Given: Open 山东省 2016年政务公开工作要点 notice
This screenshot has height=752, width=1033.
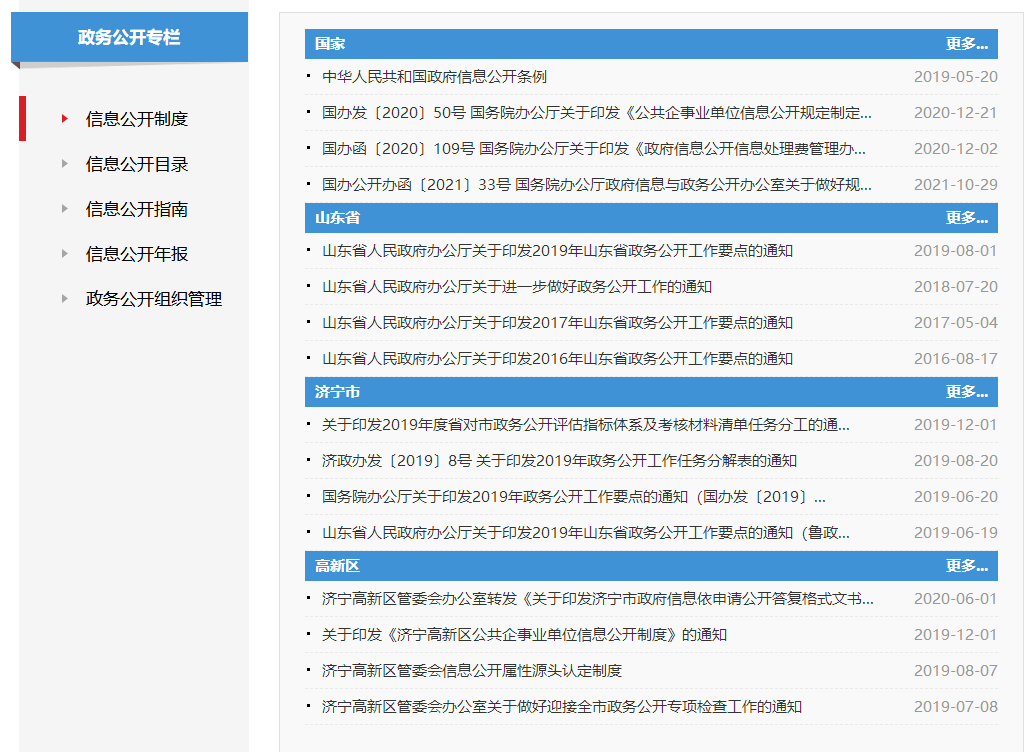Looking at the screenshot, I should (557, 359).
